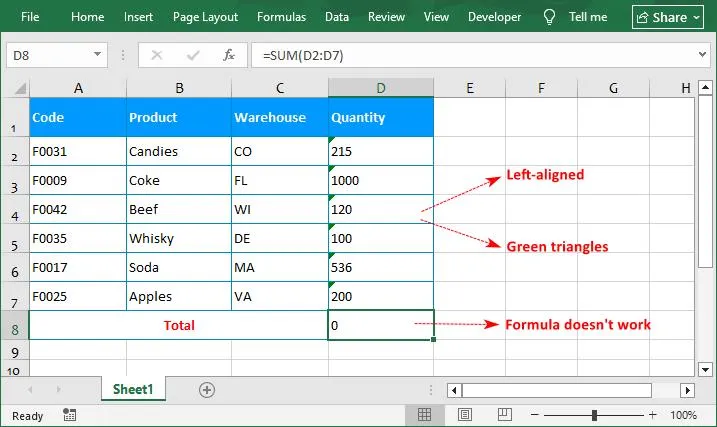Click the zoom in plus button

click(653, 415)
